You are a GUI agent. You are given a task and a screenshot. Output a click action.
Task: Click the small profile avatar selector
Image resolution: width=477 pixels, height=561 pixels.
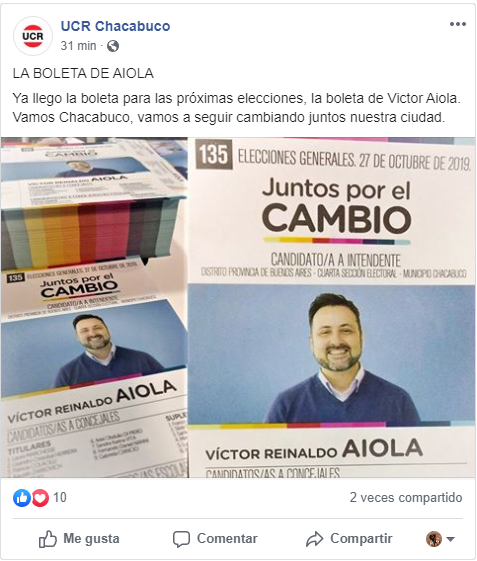(434, 539)
